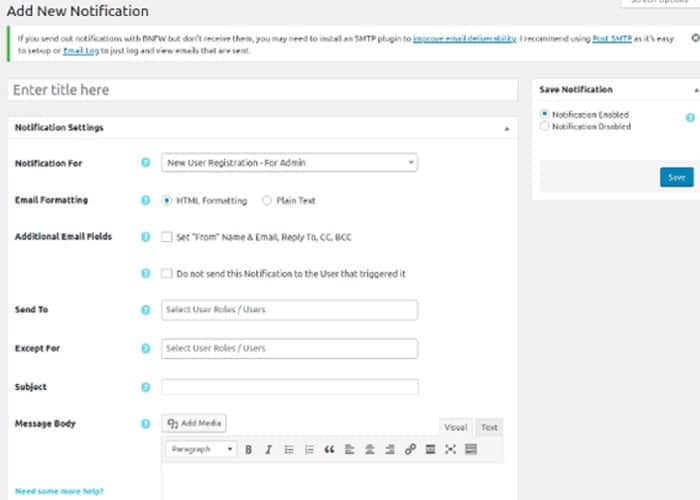Screen dimensions: 700x500
Task: Dismiss the SMTP notice
Action: pyautogui.click(x=696, y=38)
